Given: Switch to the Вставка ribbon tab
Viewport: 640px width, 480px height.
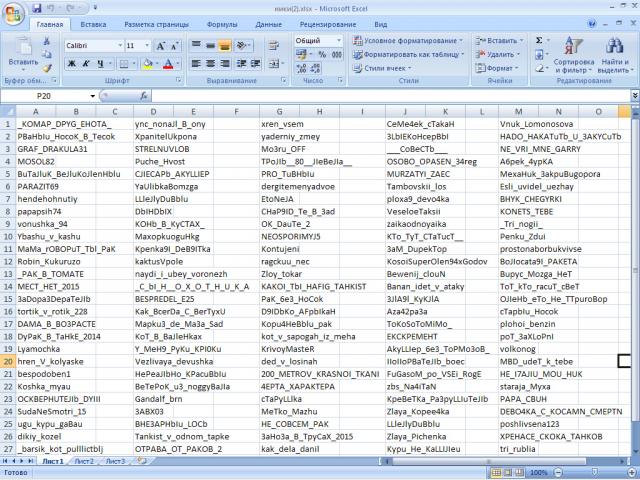Looking at the screenshot, I should coord(93,23).
